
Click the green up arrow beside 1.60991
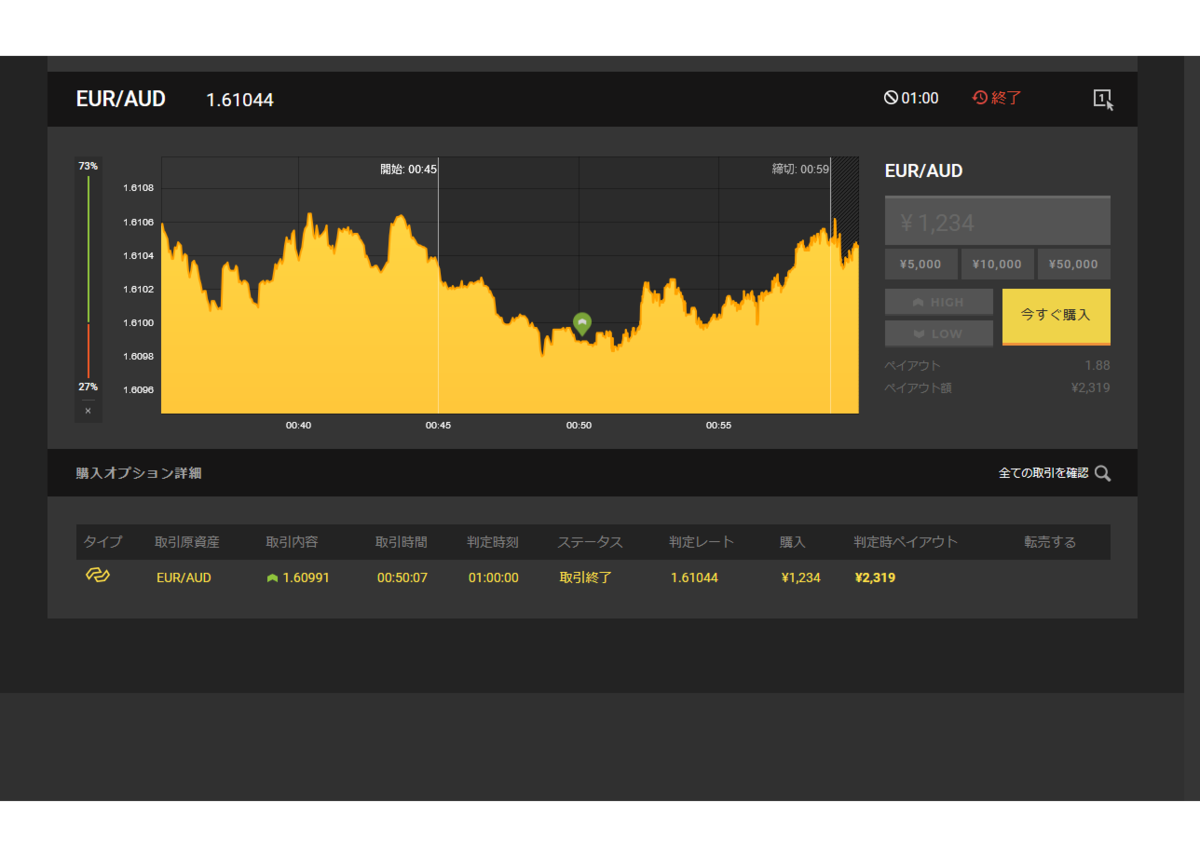coord(272,578)
